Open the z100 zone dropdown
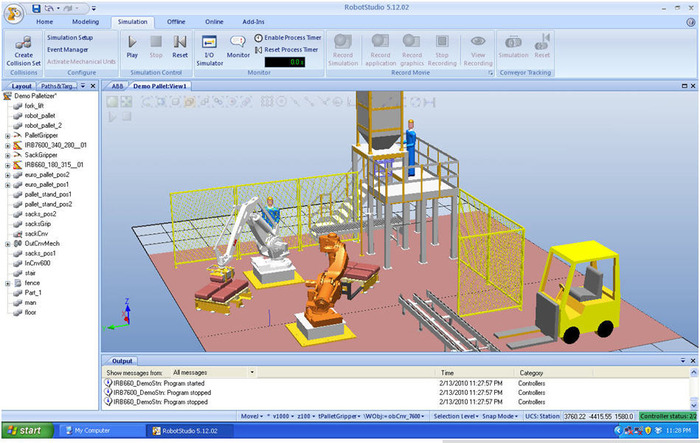The height and width of the screenshot is (443, 700). [x=304, y=416]
